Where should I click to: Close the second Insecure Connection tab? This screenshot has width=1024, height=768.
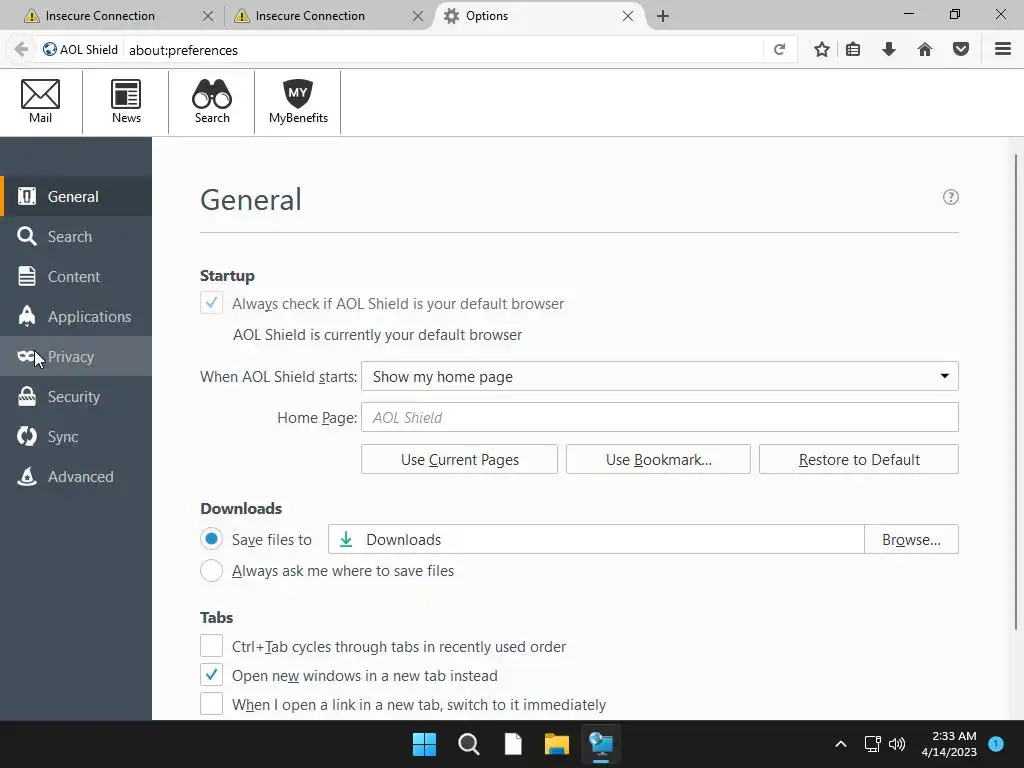click(418, 16)
